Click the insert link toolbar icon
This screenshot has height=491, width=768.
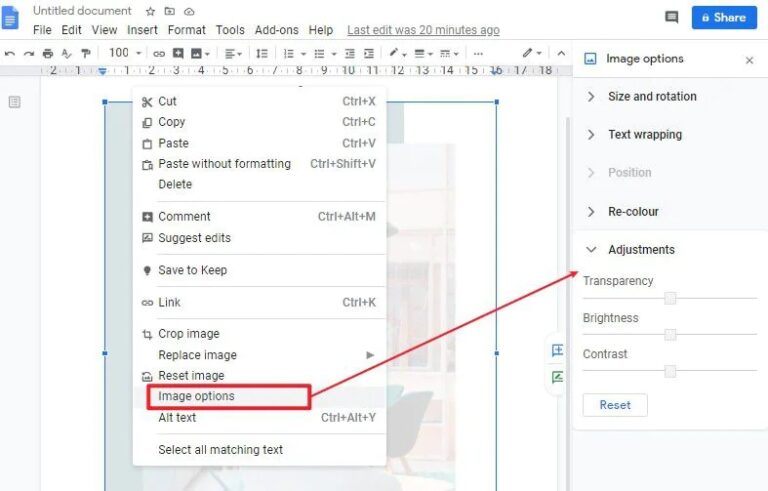coord(159,53)
